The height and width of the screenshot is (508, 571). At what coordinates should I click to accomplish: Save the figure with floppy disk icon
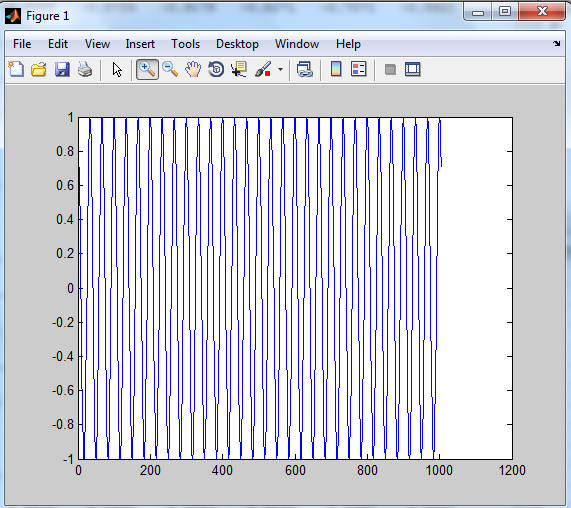pos(62,69)
